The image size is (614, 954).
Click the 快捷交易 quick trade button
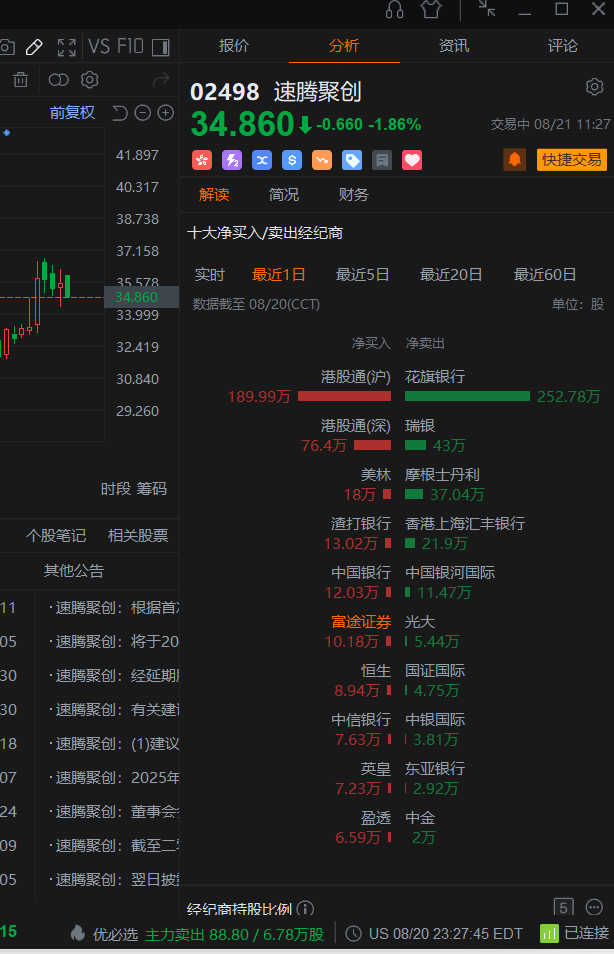[571, 159]
